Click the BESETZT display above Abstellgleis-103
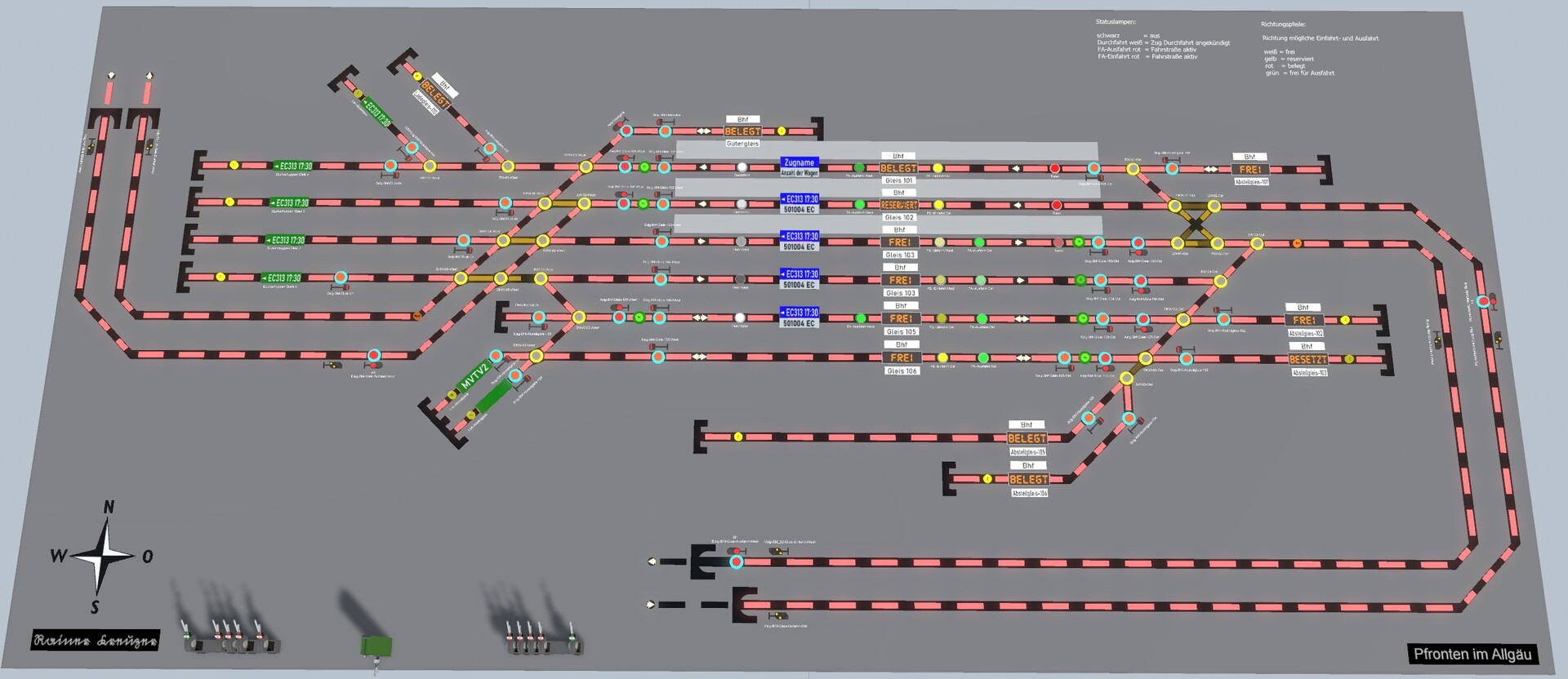Image resolution: width=1568 pixels, height=679 pixels. pos(1307,359)
